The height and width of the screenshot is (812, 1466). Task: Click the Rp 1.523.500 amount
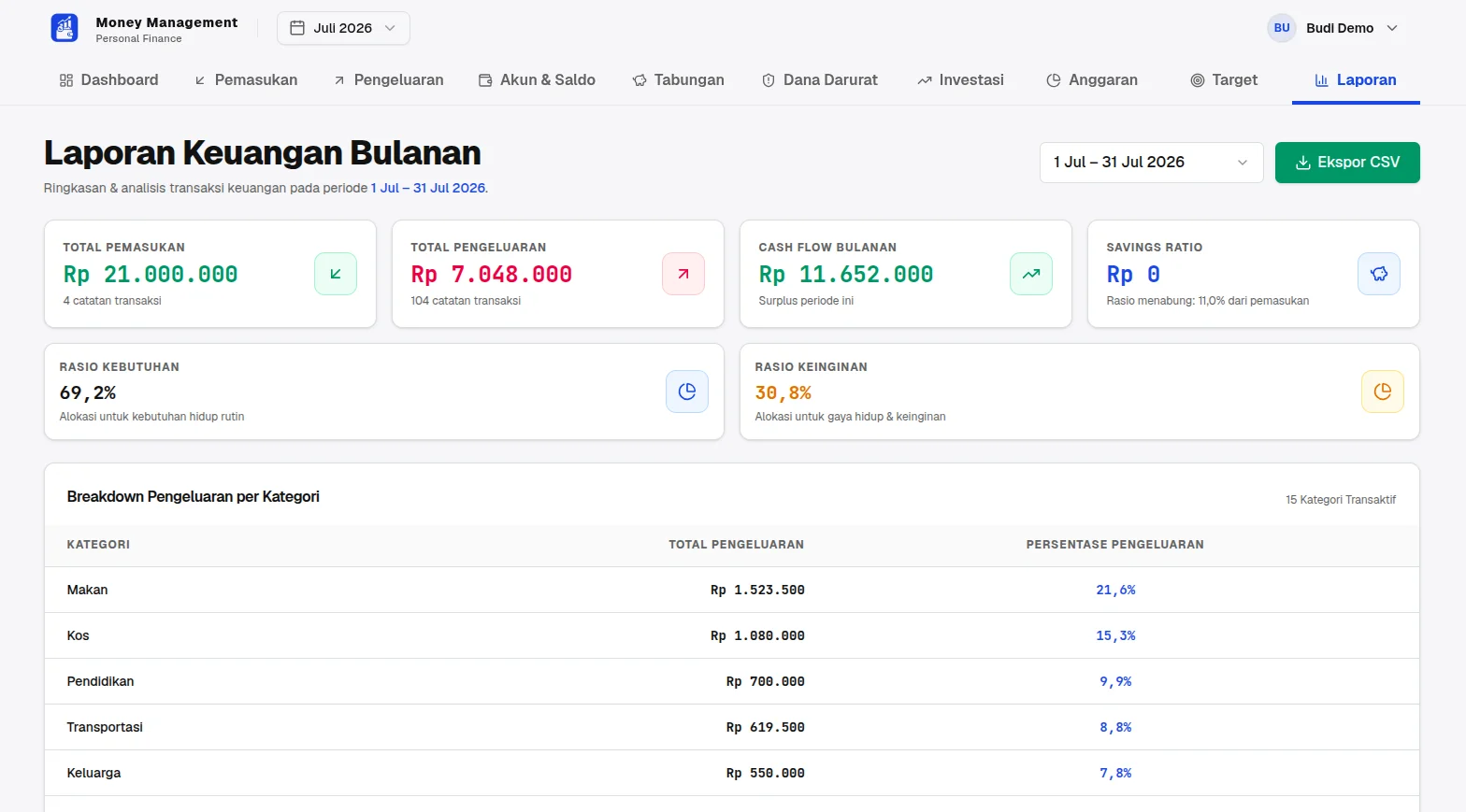757,590
